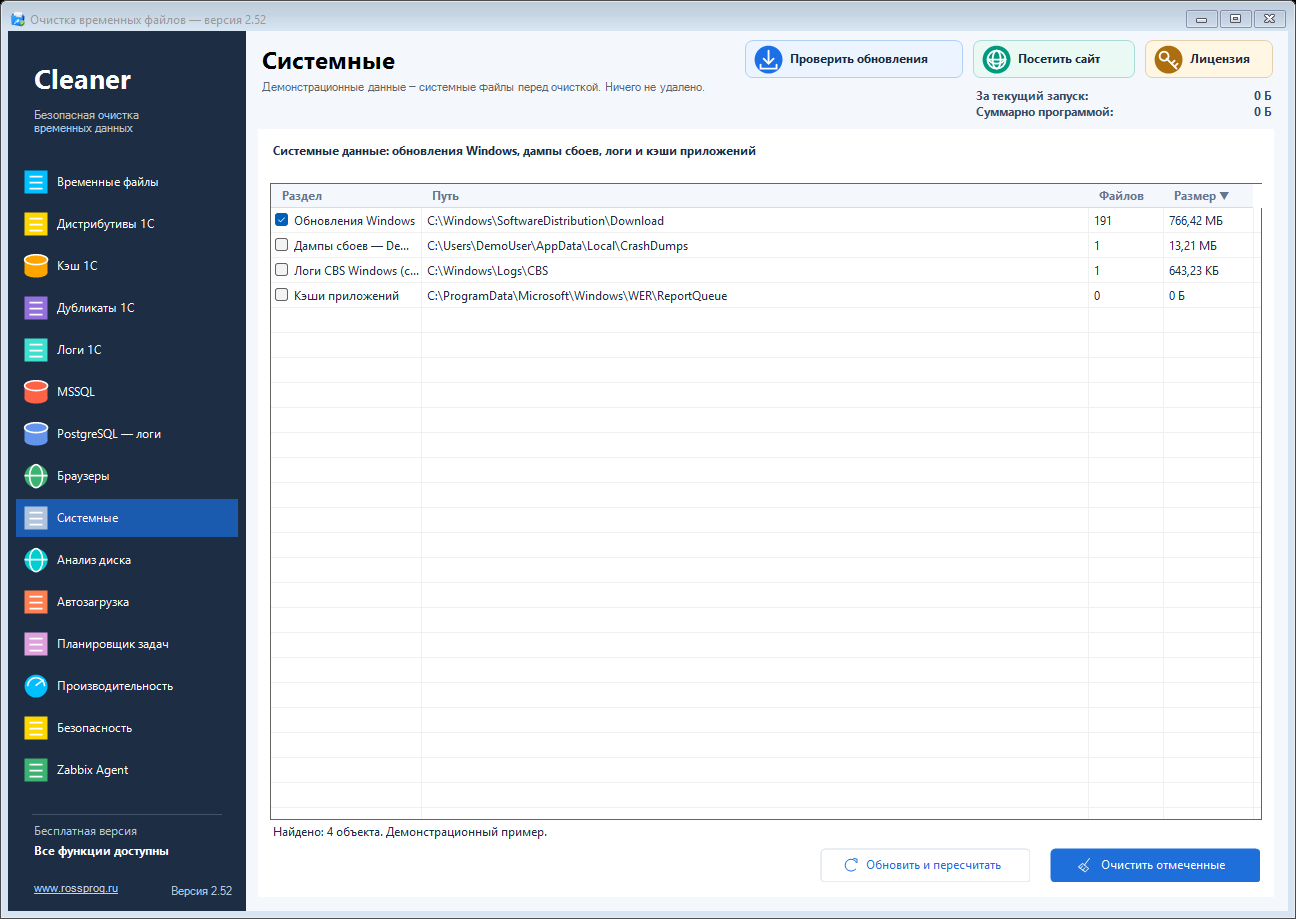Enable the Логи CBS Windows checkbox
Viewport: 1296px width, 919px height.
[x=282, y=270]
